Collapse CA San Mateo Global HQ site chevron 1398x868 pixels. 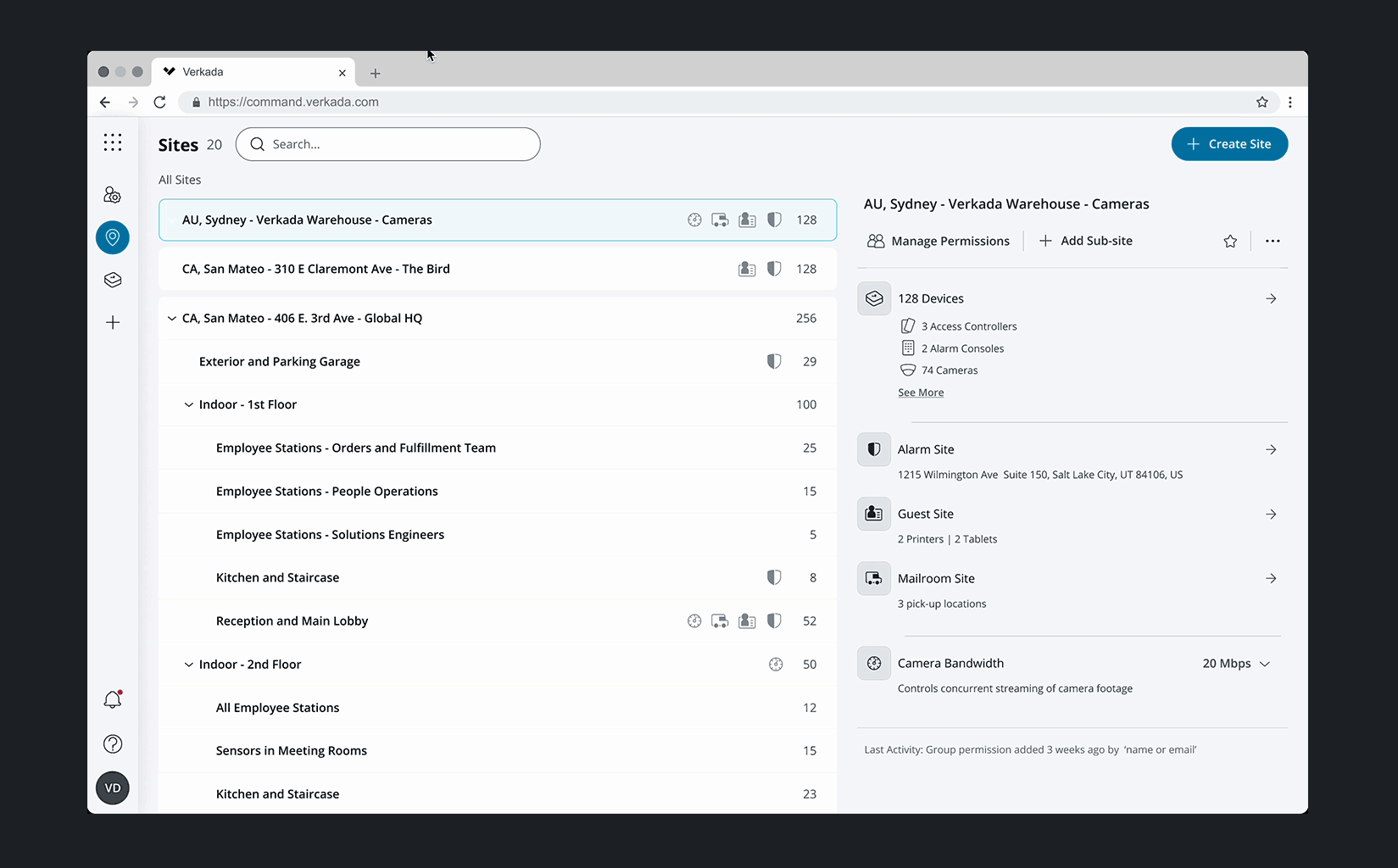click(x=172, y=319)
